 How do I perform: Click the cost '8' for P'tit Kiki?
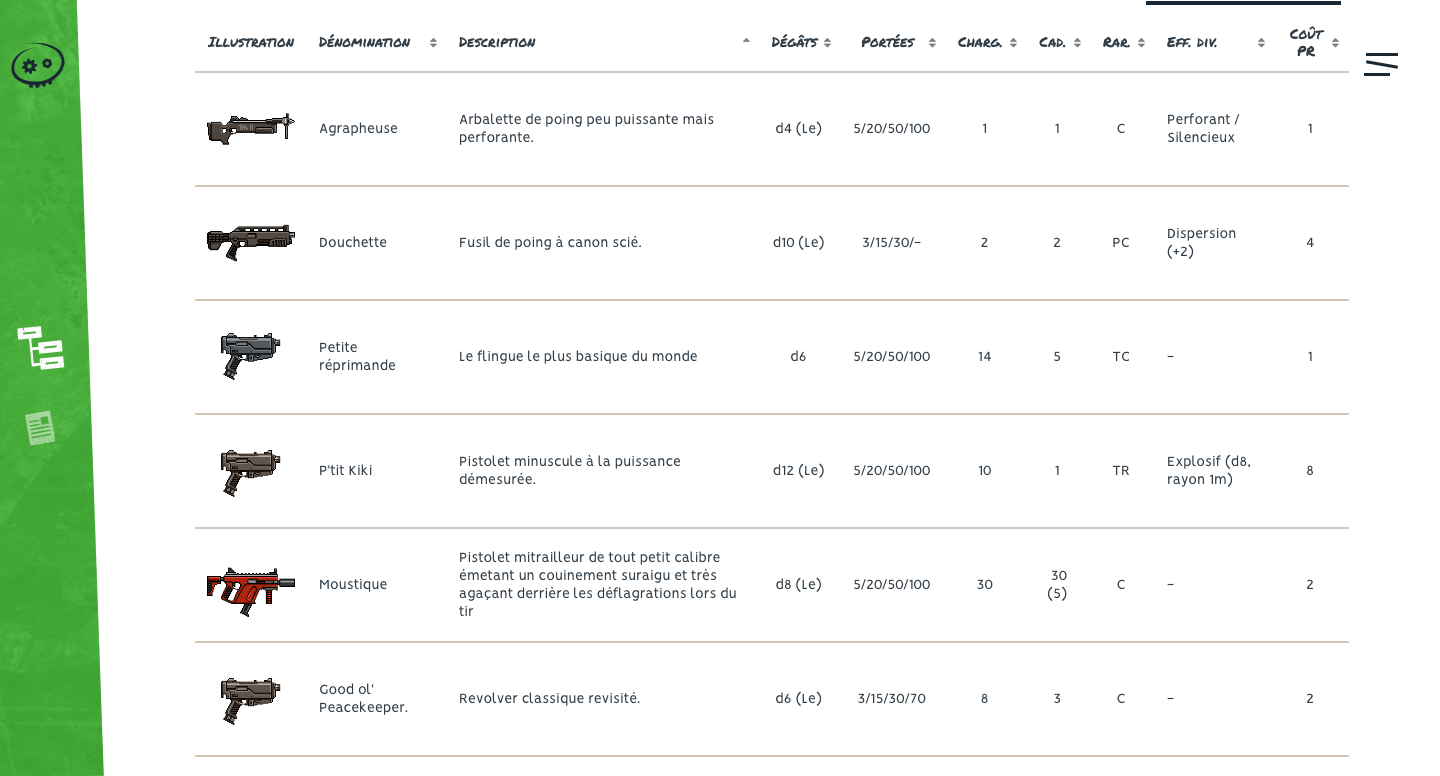(1310, 471)
